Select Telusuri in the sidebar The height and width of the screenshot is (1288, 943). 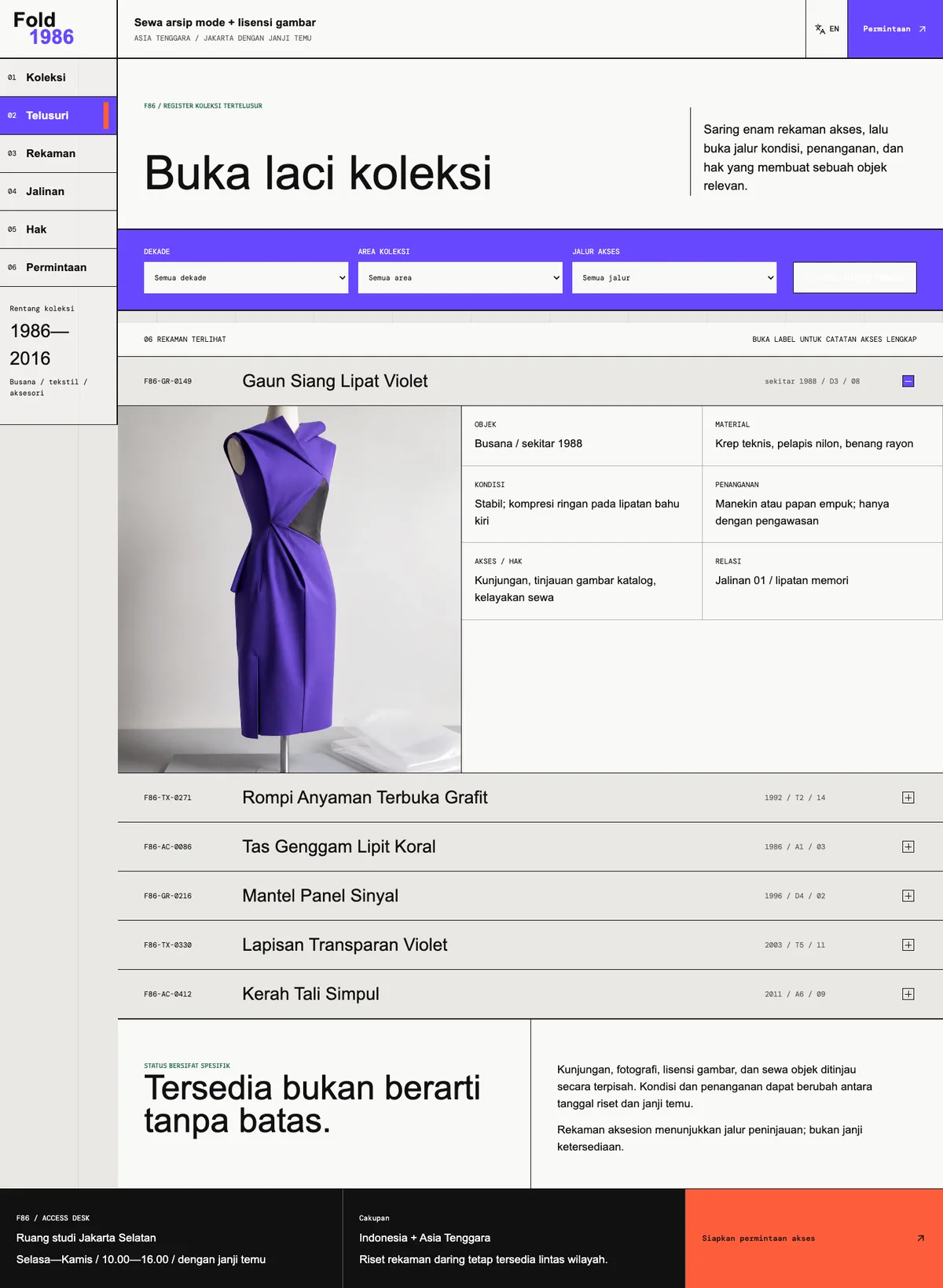(x=58, y=116)
